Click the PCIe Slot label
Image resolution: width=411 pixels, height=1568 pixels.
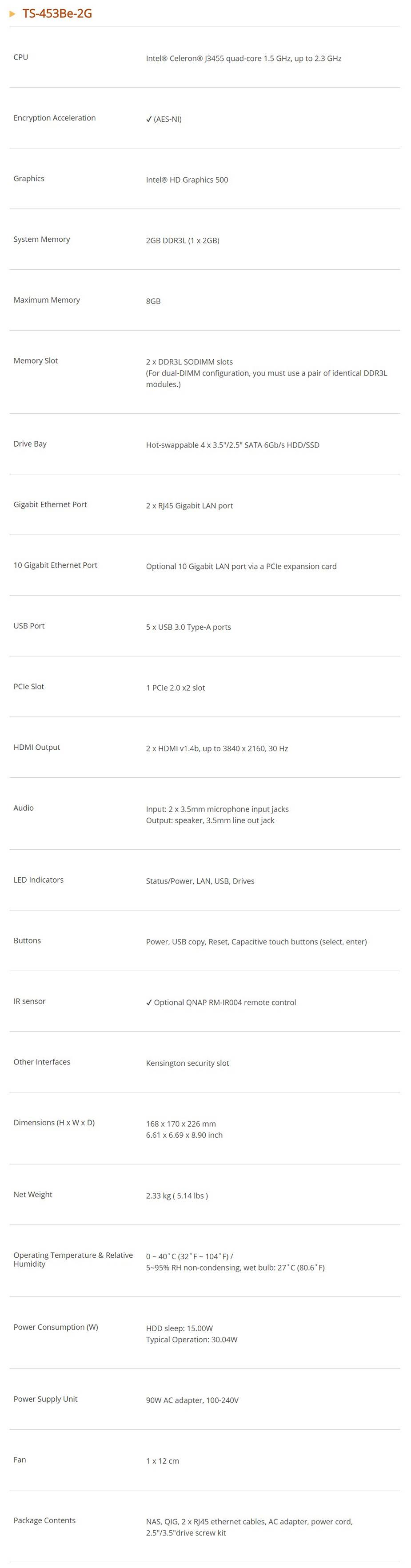pos(28,687)
